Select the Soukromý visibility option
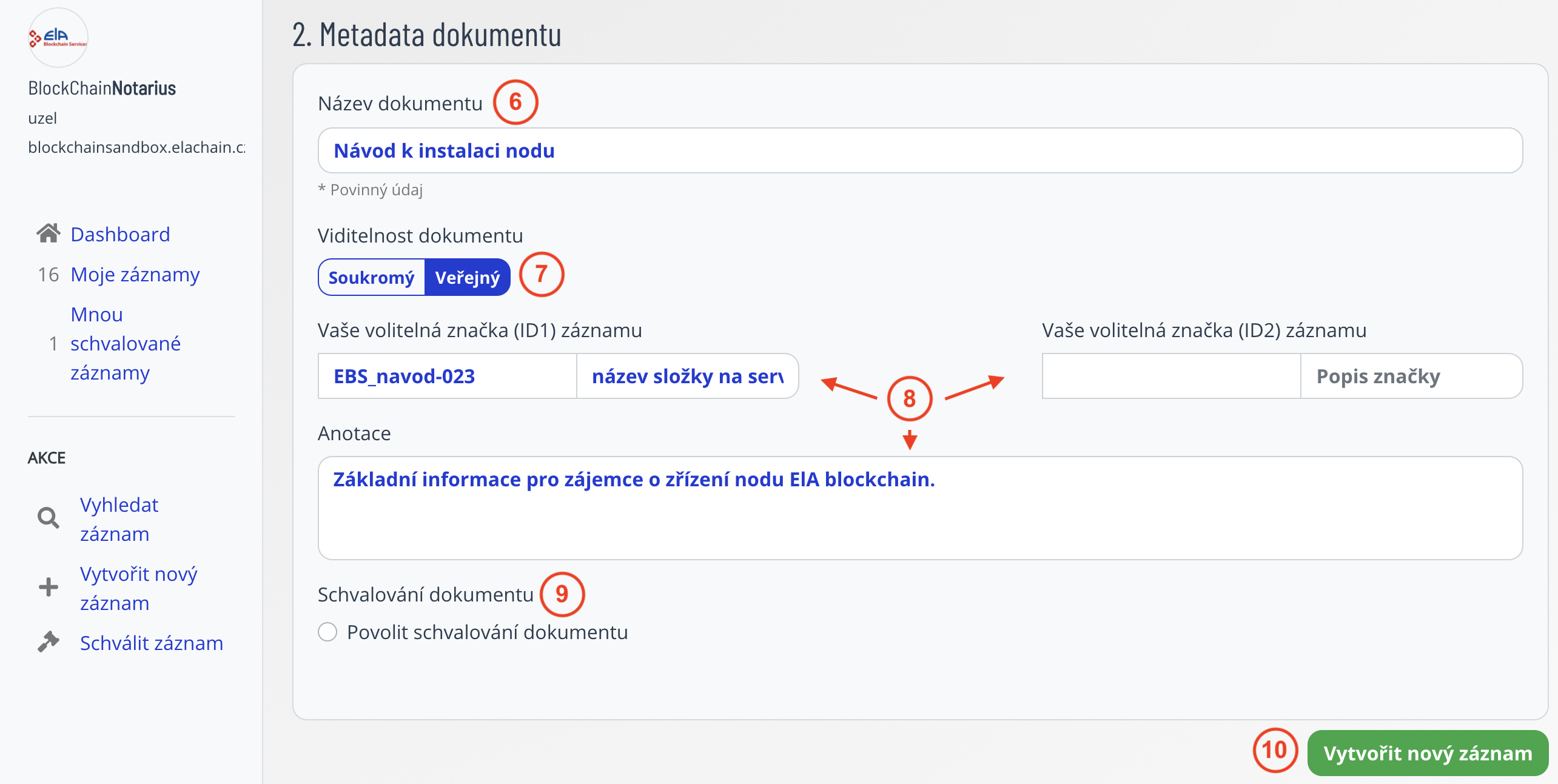 tap(371, 278)
